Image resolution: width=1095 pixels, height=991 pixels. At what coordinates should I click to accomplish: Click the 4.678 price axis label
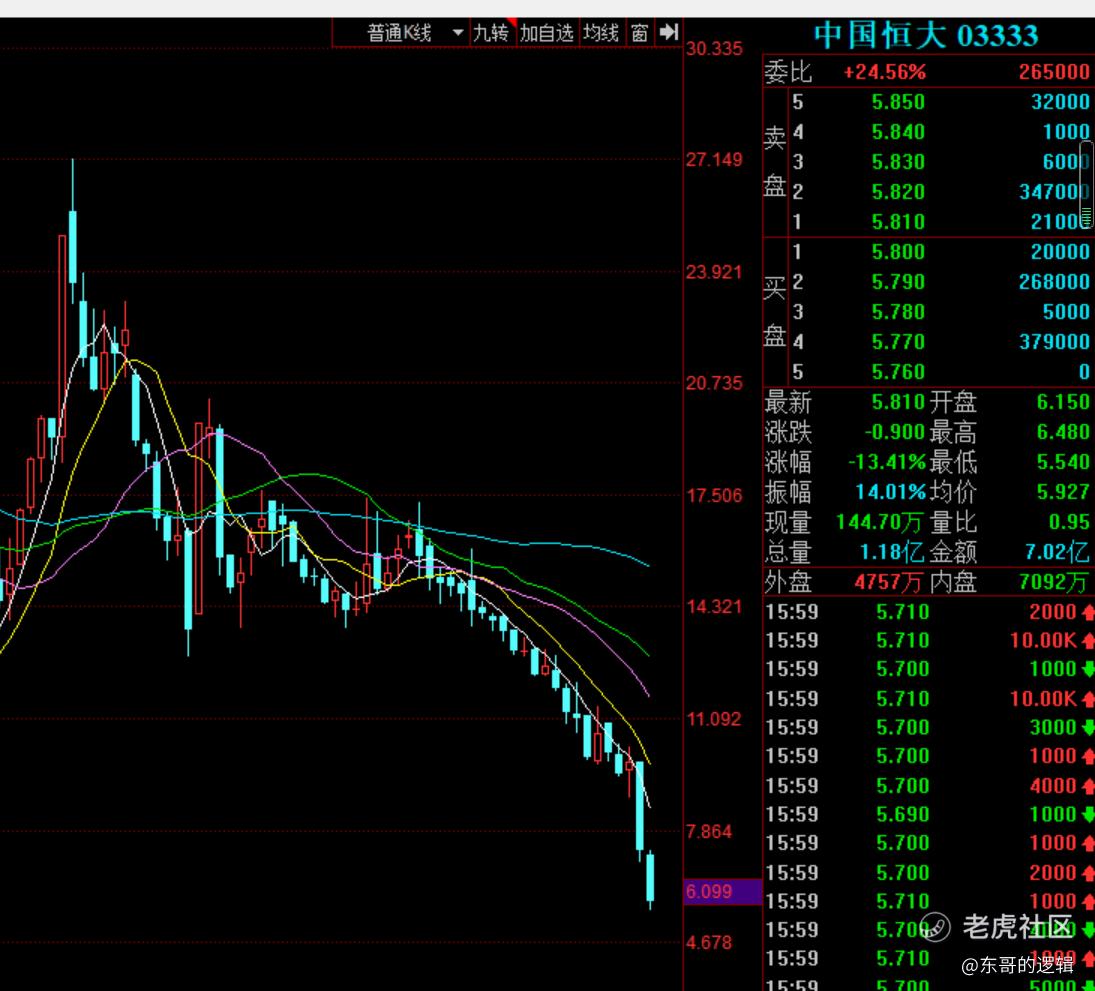(709, 943)
